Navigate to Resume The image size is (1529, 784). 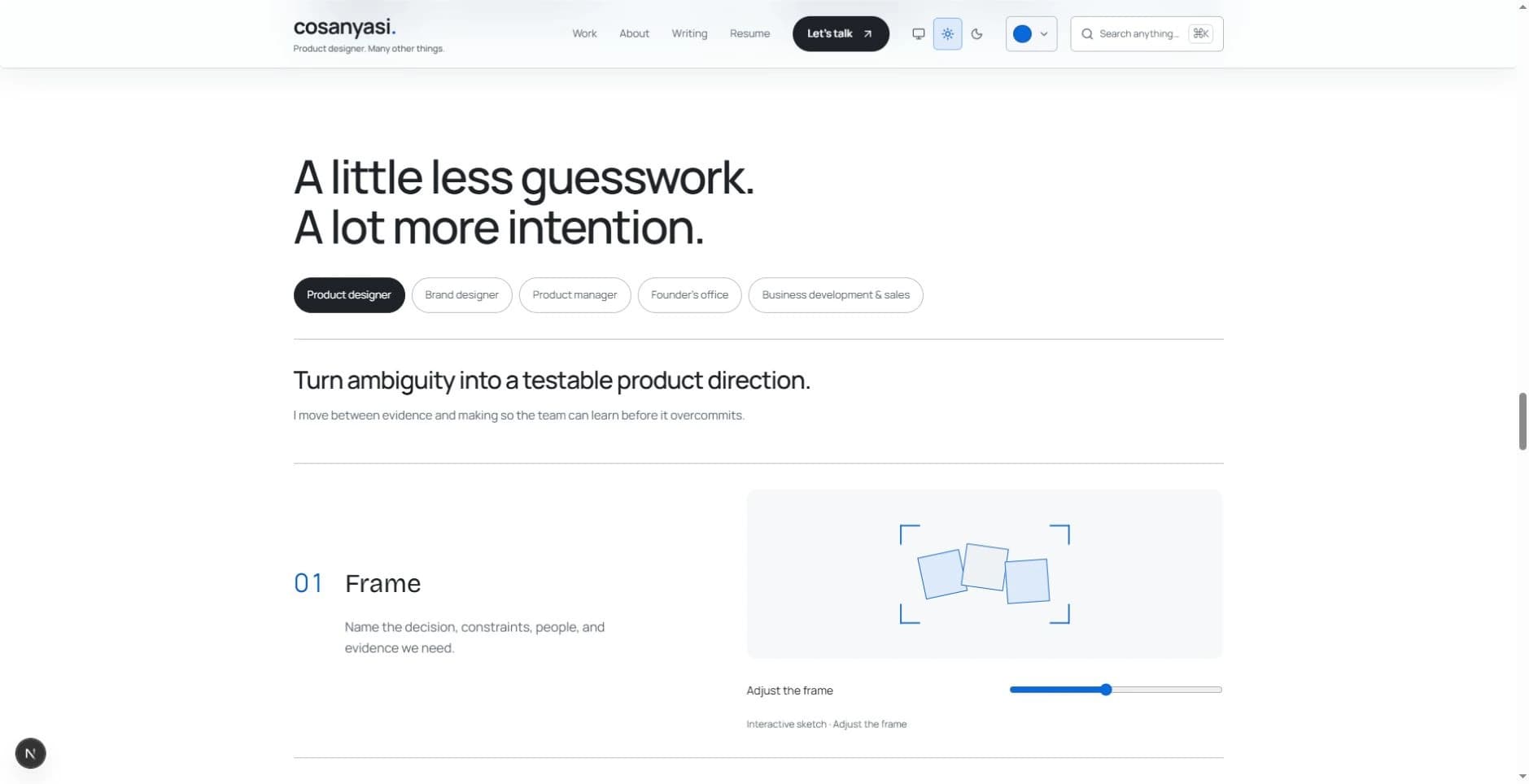(x=749, y=33)
